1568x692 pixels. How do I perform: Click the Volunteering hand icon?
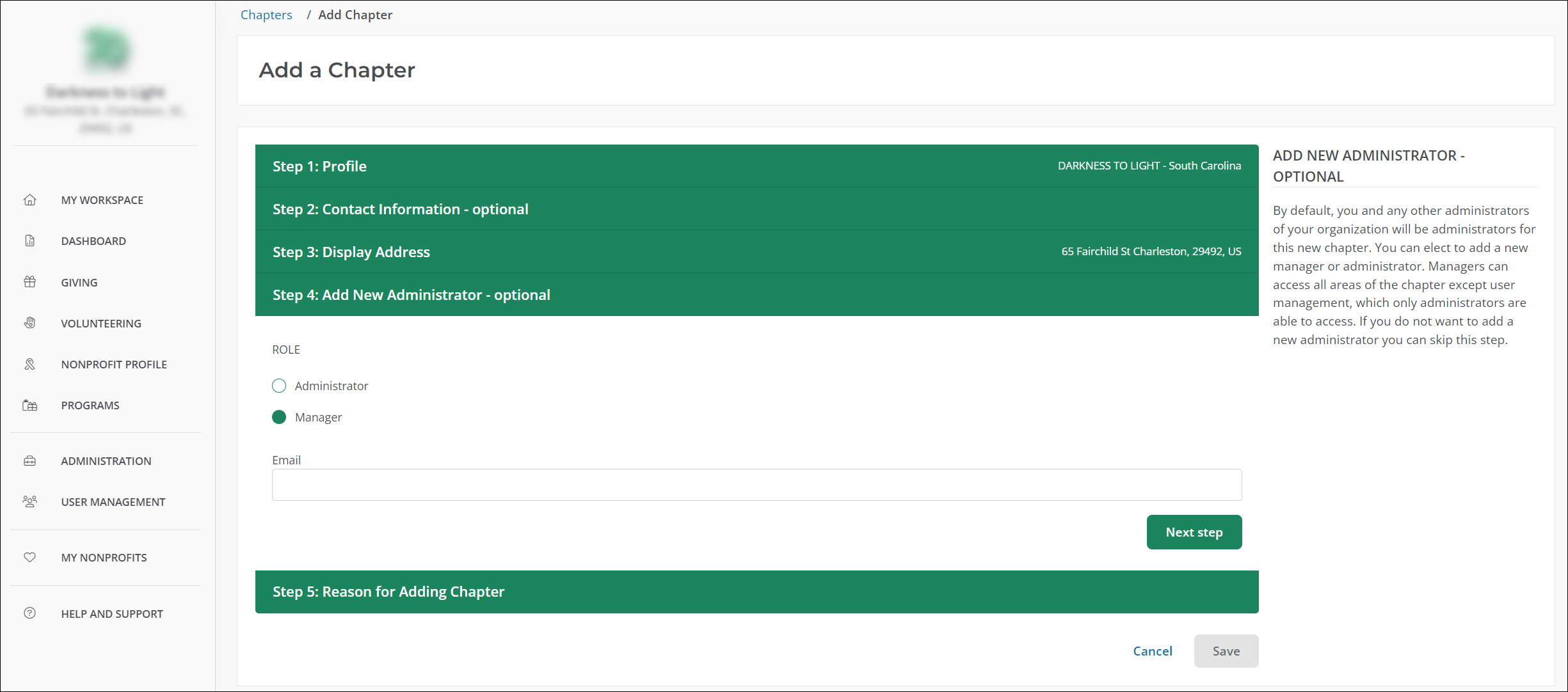click(x=30, y=323)
